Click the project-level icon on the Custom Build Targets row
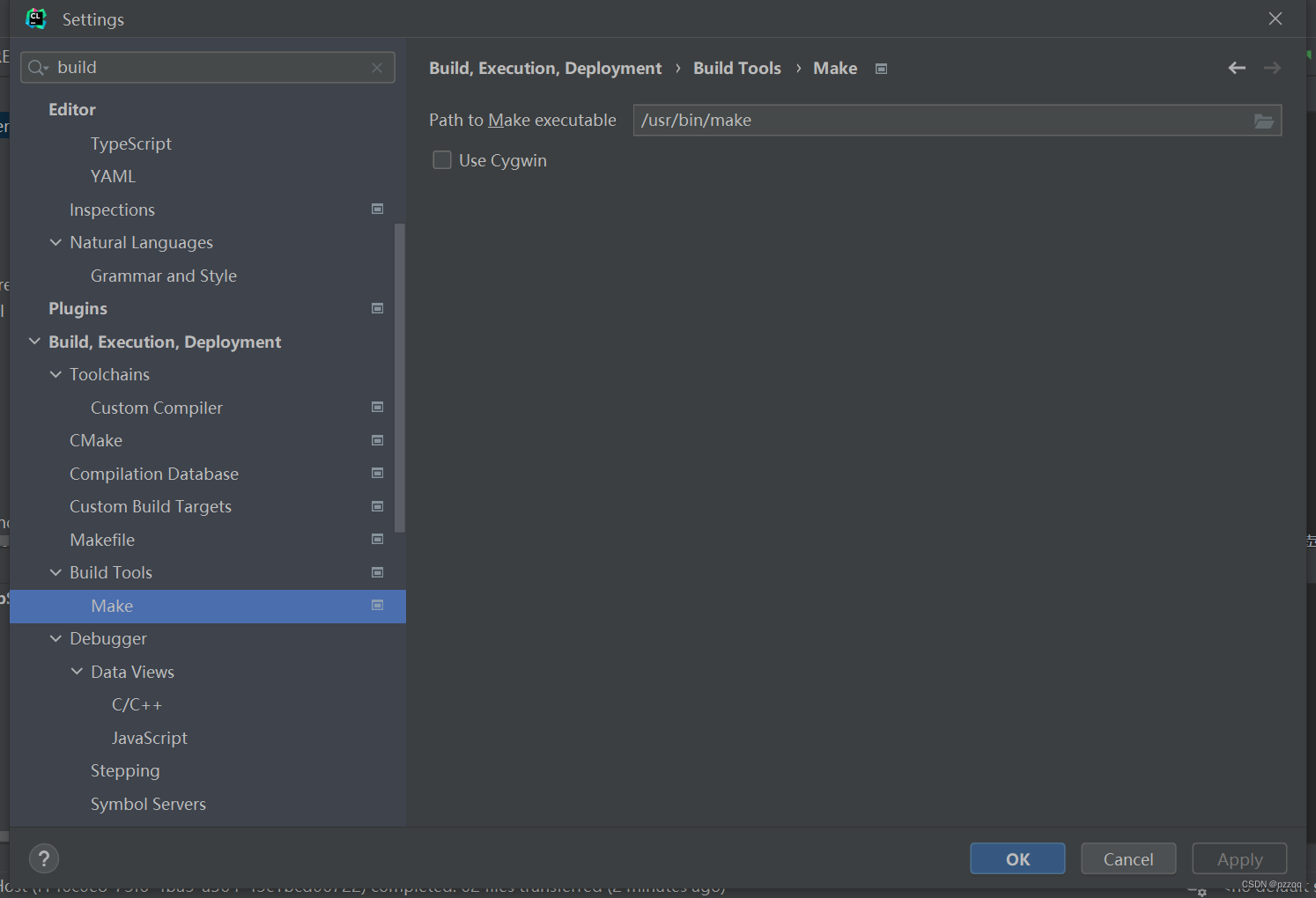Viewport: 1316px width, 898px height. pos(378,506)
